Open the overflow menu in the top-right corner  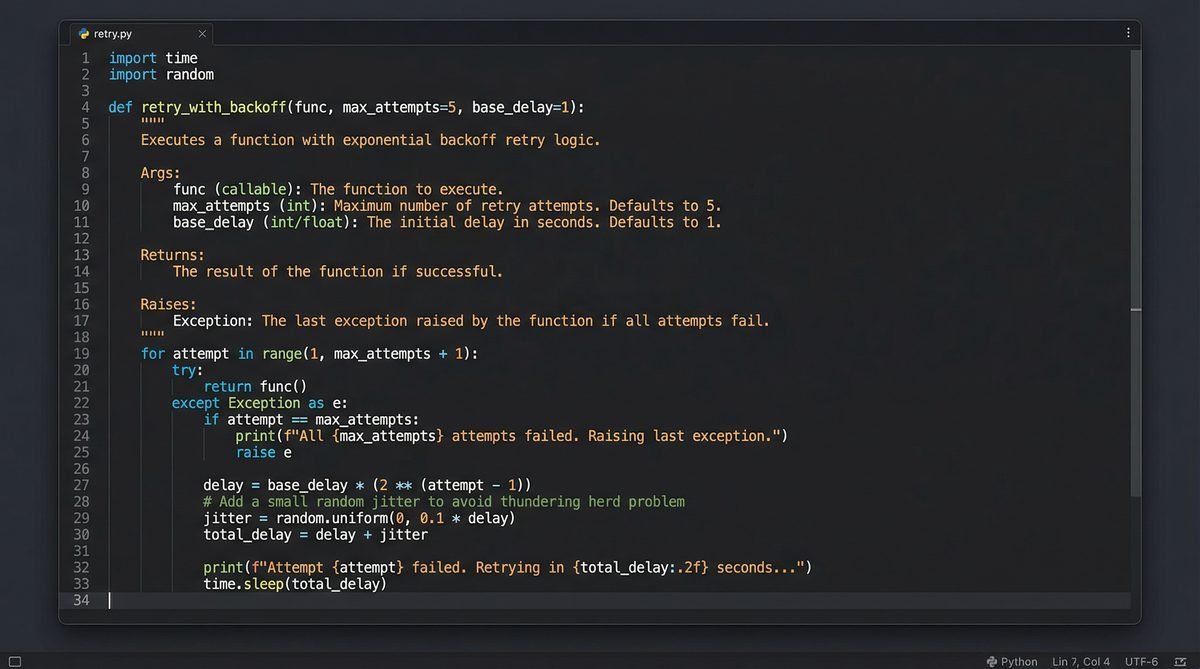[x=1128, y=32]
